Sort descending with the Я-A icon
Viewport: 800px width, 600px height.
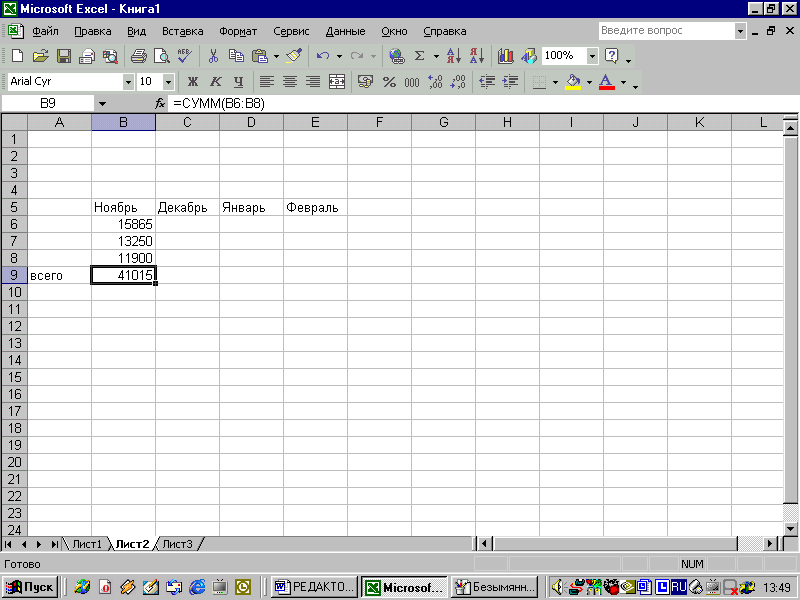(x=477, y=56)
